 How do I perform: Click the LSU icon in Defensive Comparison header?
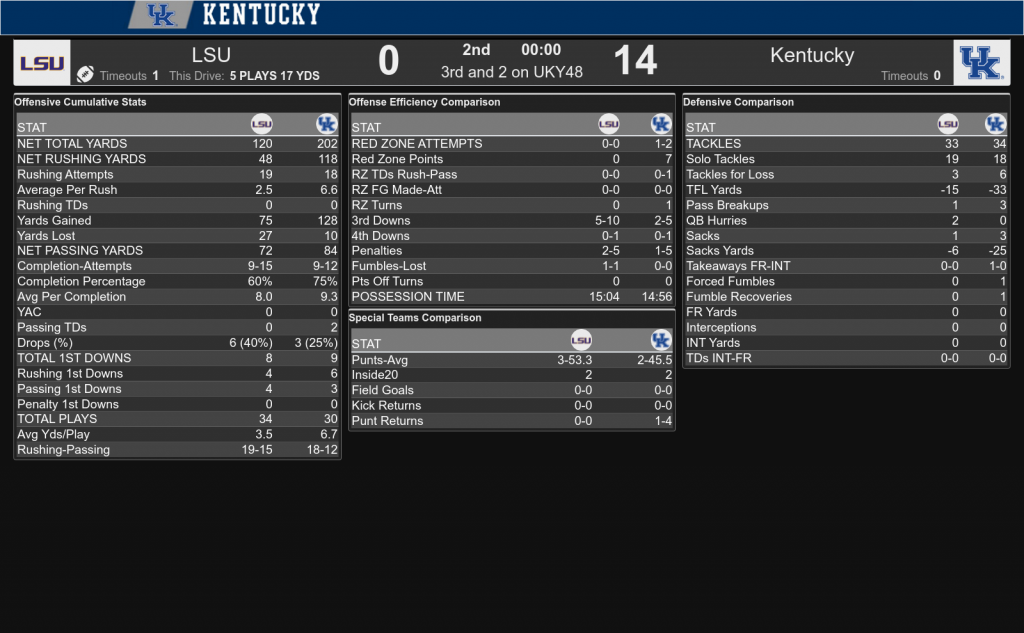(948, 123)
